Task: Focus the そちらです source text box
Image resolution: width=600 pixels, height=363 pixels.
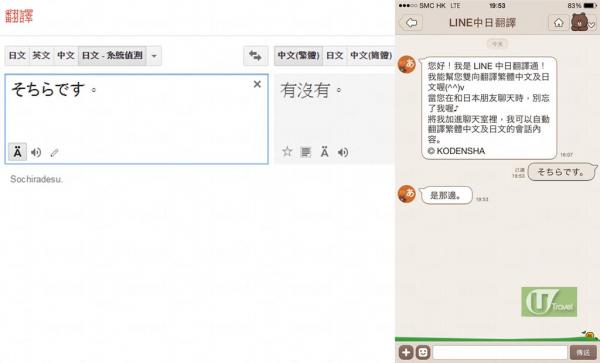Action: click(137, 119)
